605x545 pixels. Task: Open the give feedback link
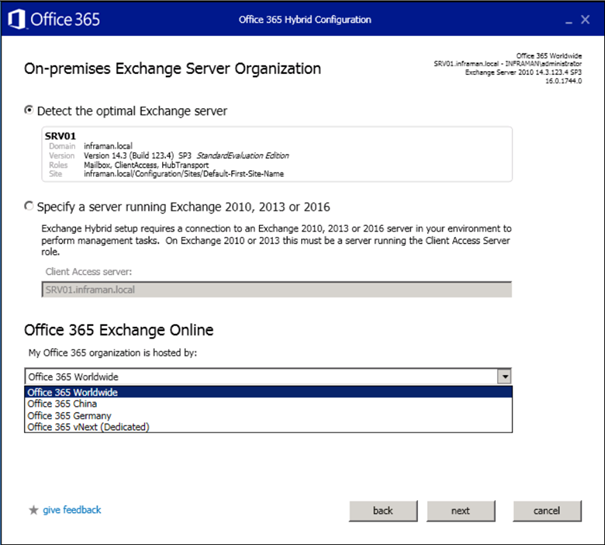[x=72, y=510]
